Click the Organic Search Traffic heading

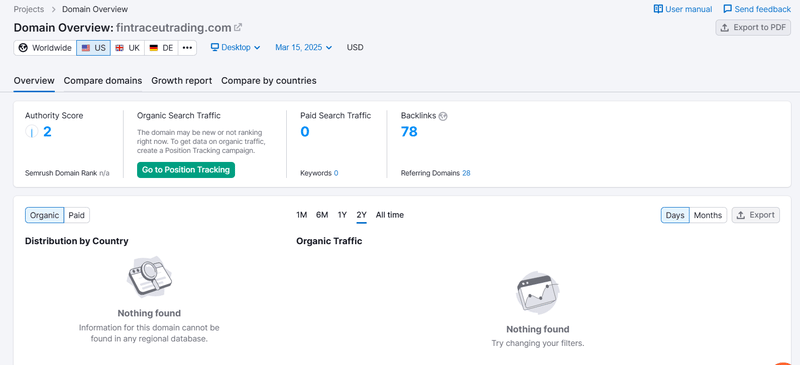(179, 116)
